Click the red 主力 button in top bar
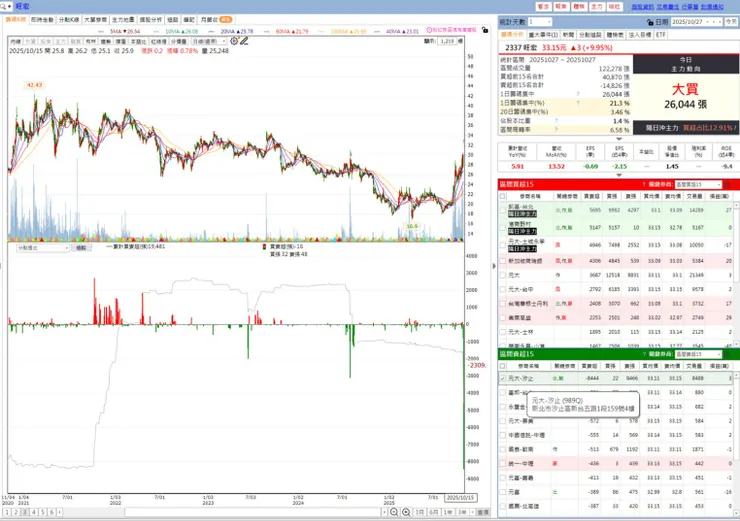 (597, 7)
